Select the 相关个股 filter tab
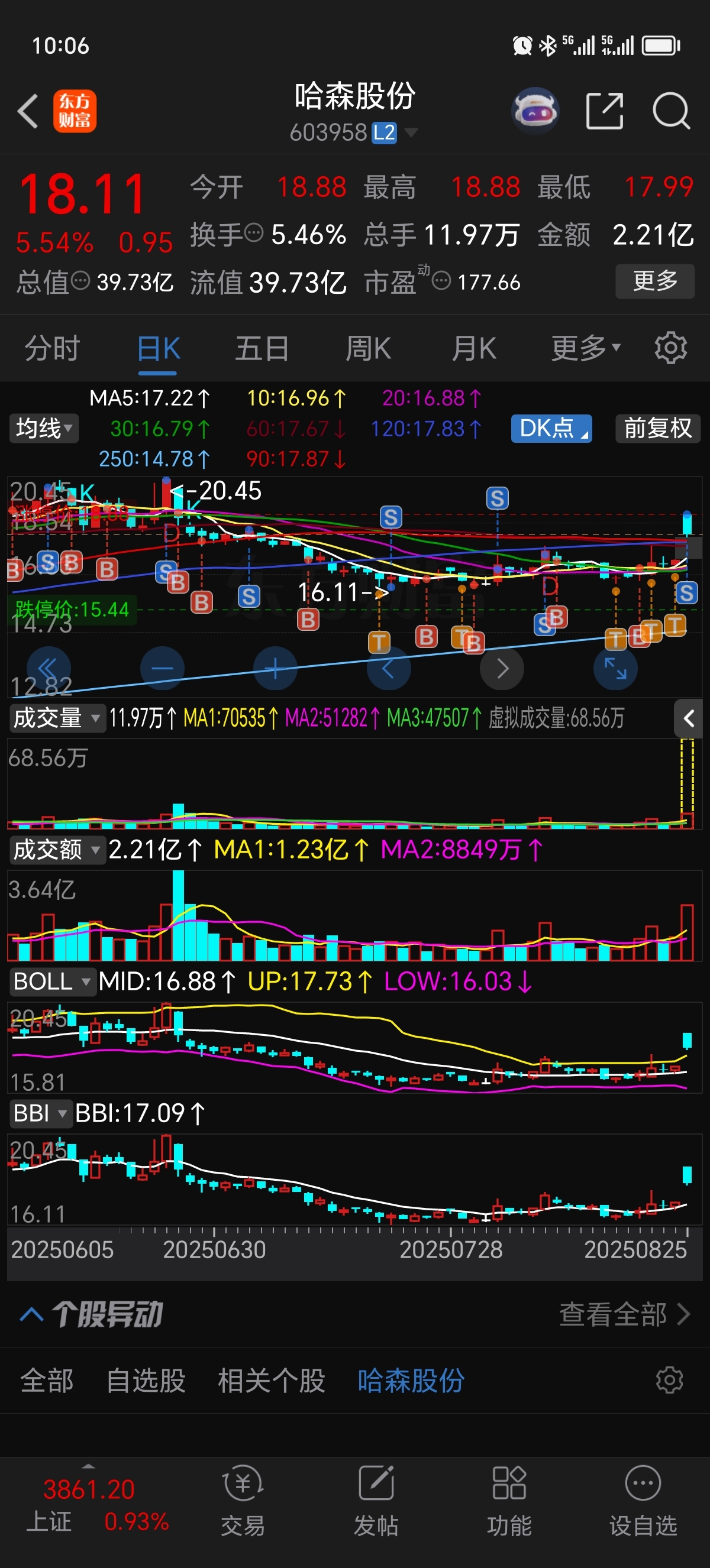The width and height of the screenshot is (710, 1568). click(272, 1381)
